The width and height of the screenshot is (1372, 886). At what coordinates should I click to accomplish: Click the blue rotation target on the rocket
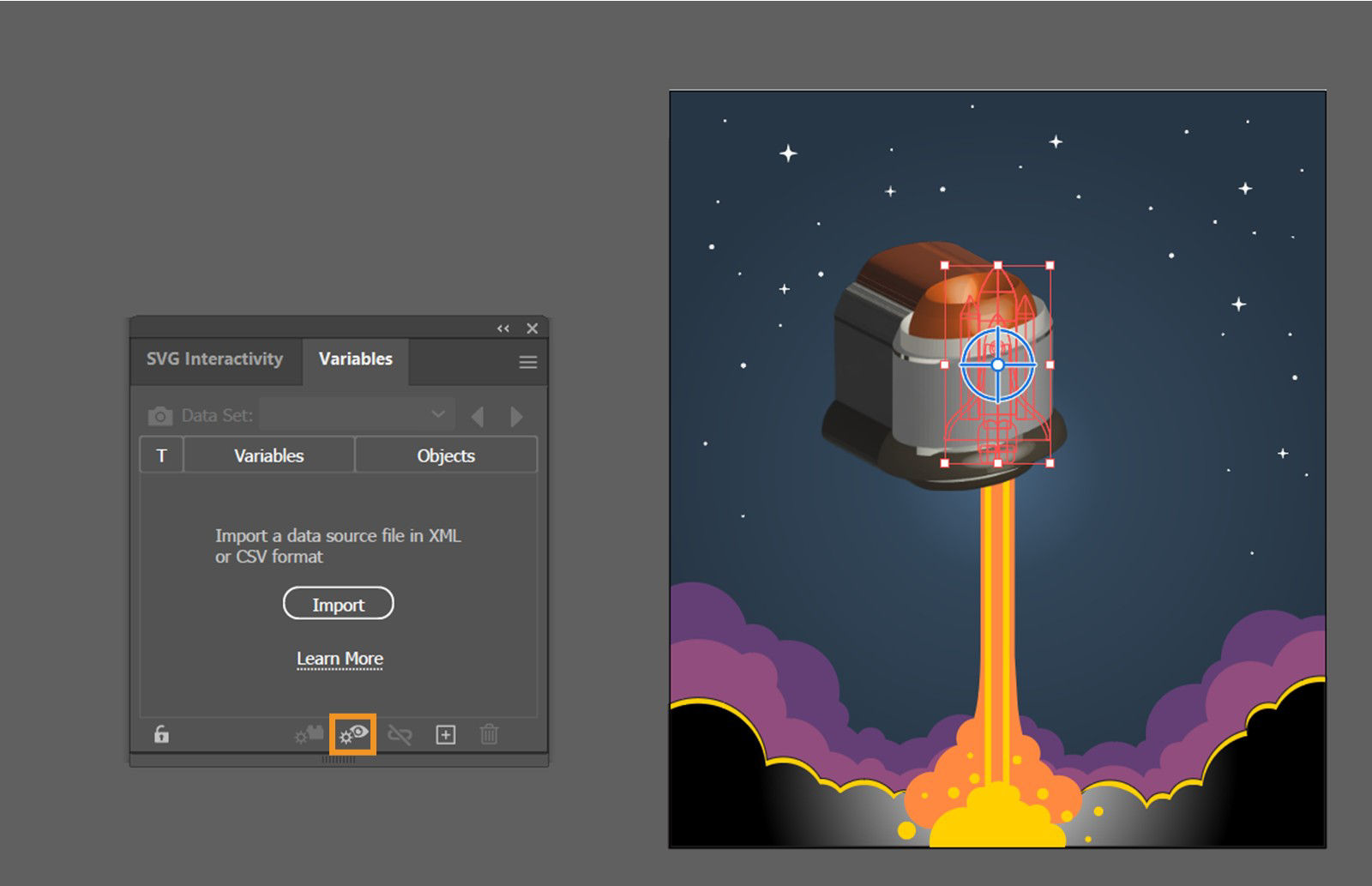tap(997, 364)
